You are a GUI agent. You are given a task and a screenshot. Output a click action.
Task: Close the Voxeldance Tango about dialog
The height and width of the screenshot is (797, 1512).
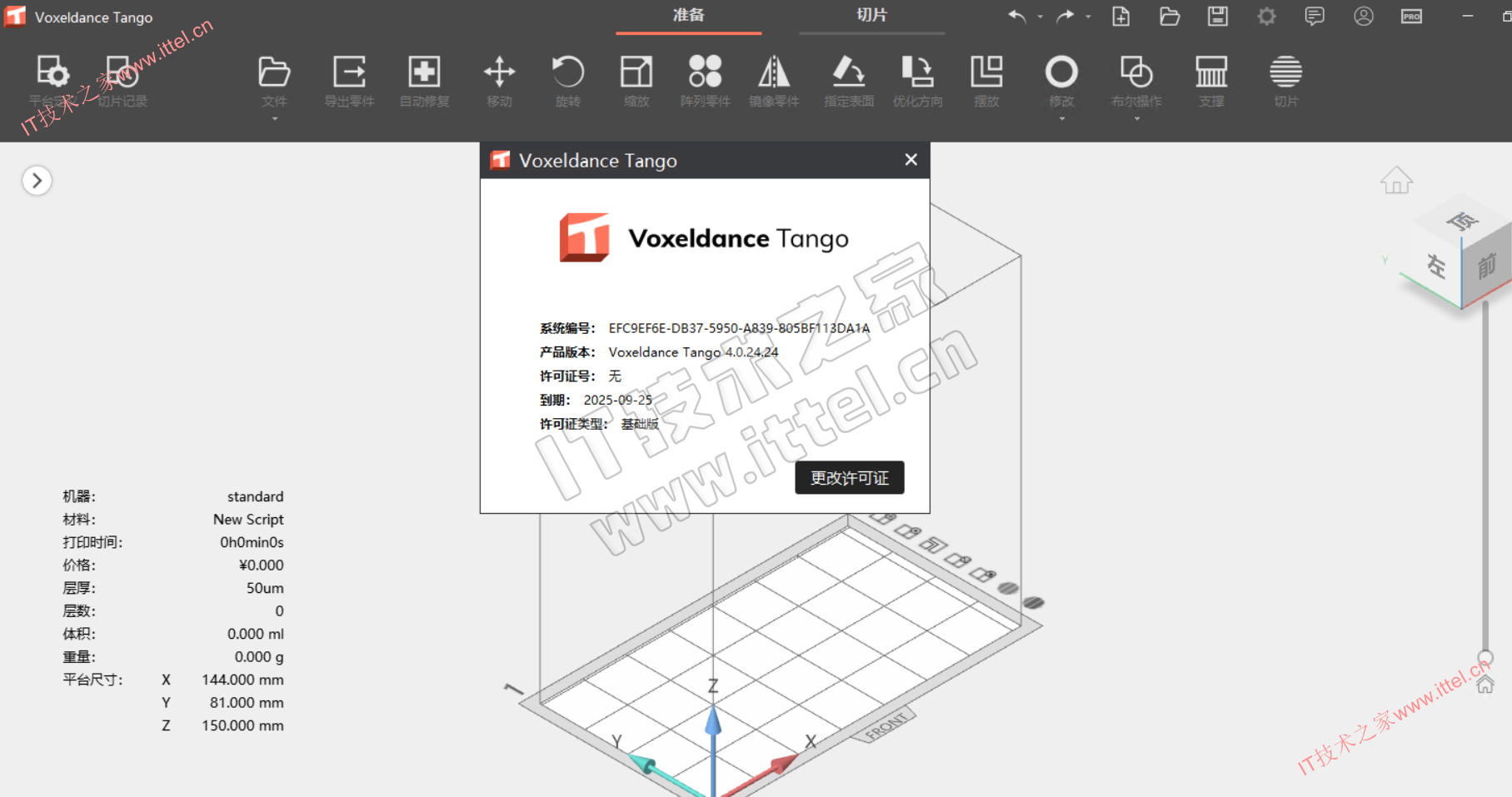pos(911,159)
